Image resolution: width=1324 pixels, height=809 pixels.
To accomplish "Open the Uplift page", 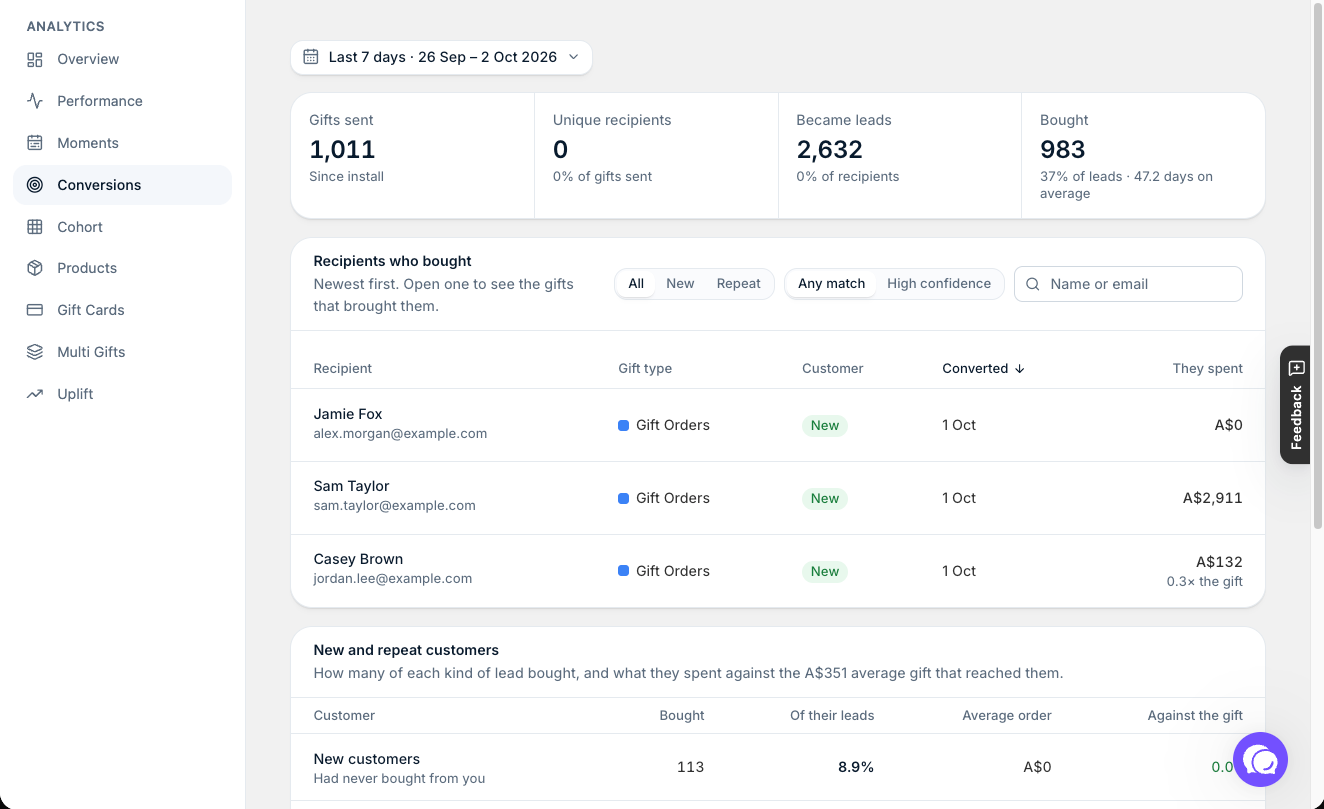I will click(122, 394).
